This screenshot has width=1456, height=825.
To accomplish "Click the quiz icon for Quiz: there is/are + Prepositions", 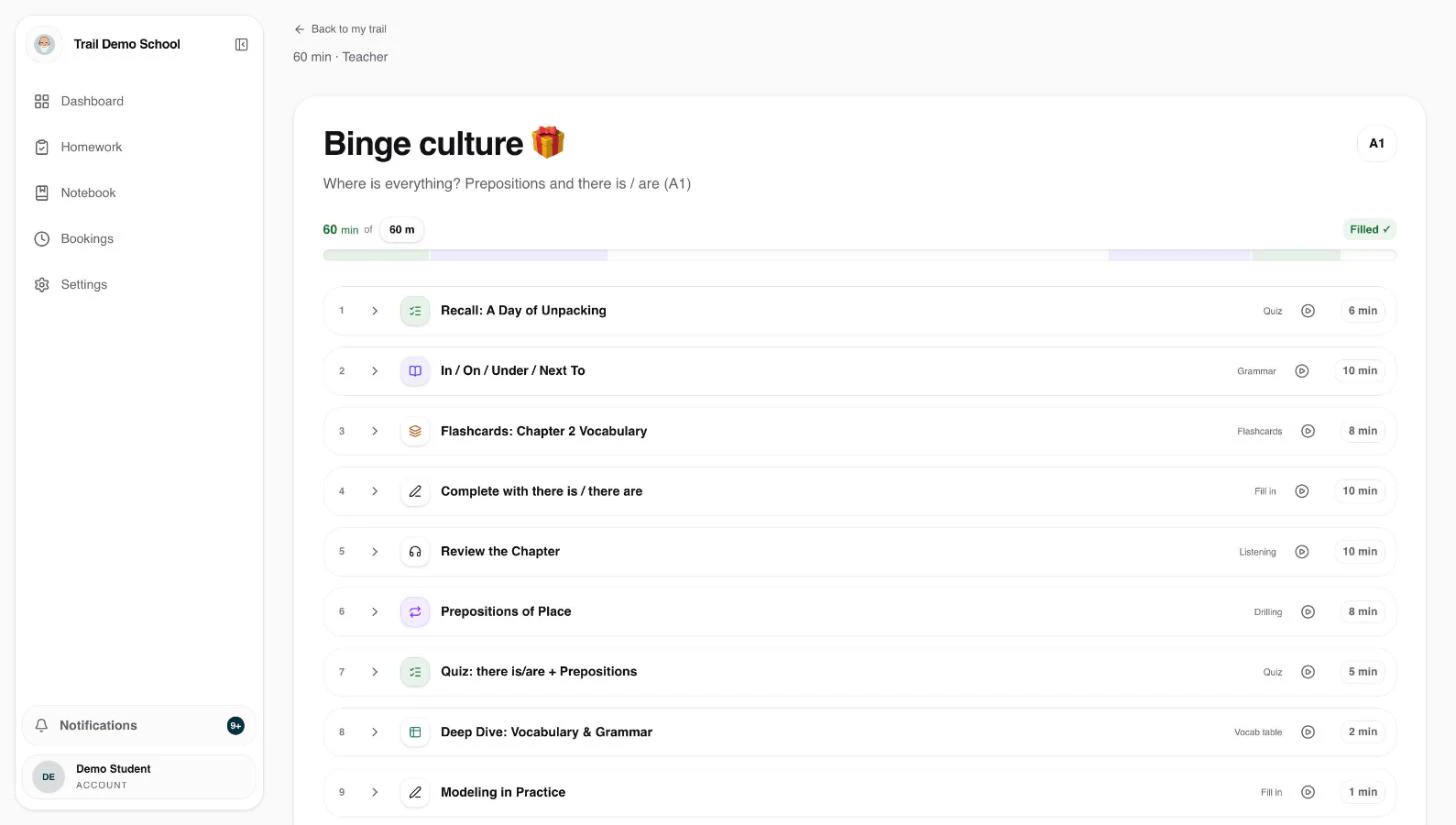I will pyautogui.click(x=415, y=672).
